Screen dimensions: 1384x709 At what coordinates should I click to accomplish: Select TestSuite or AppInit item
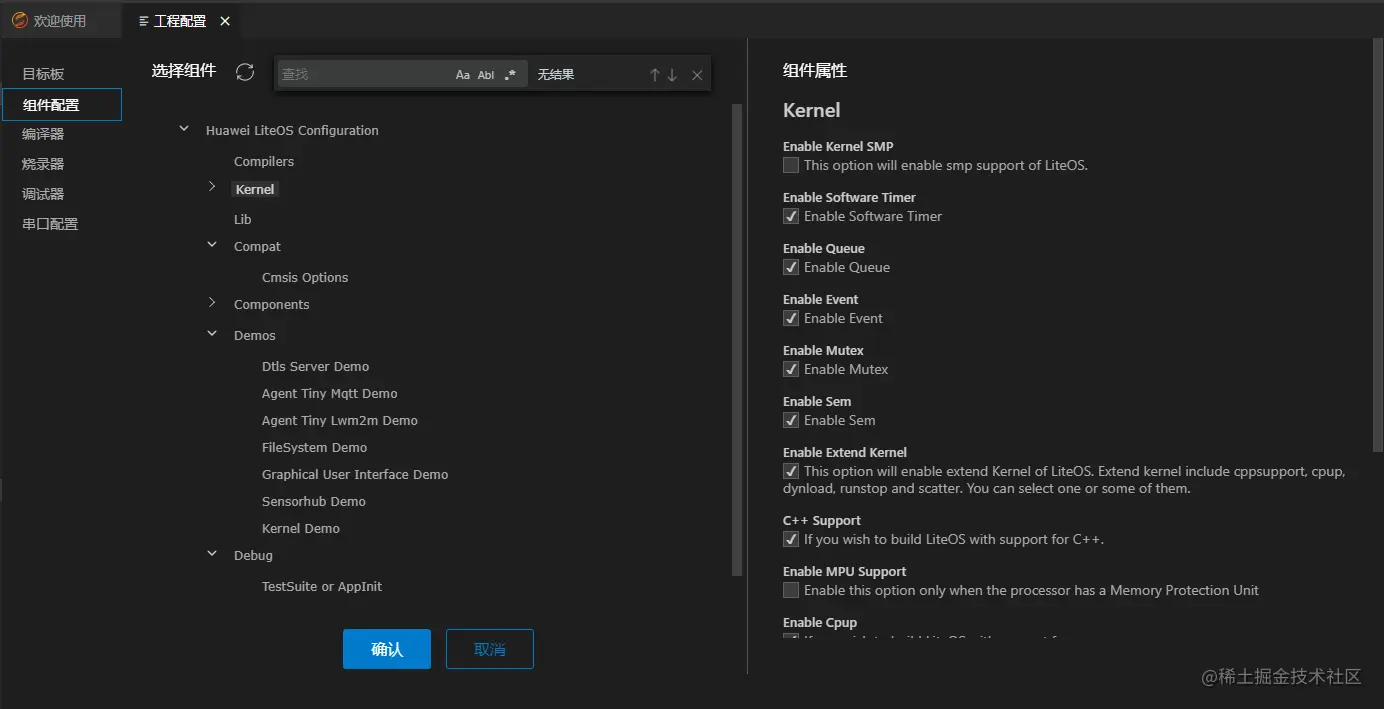[x=322, y=586]
